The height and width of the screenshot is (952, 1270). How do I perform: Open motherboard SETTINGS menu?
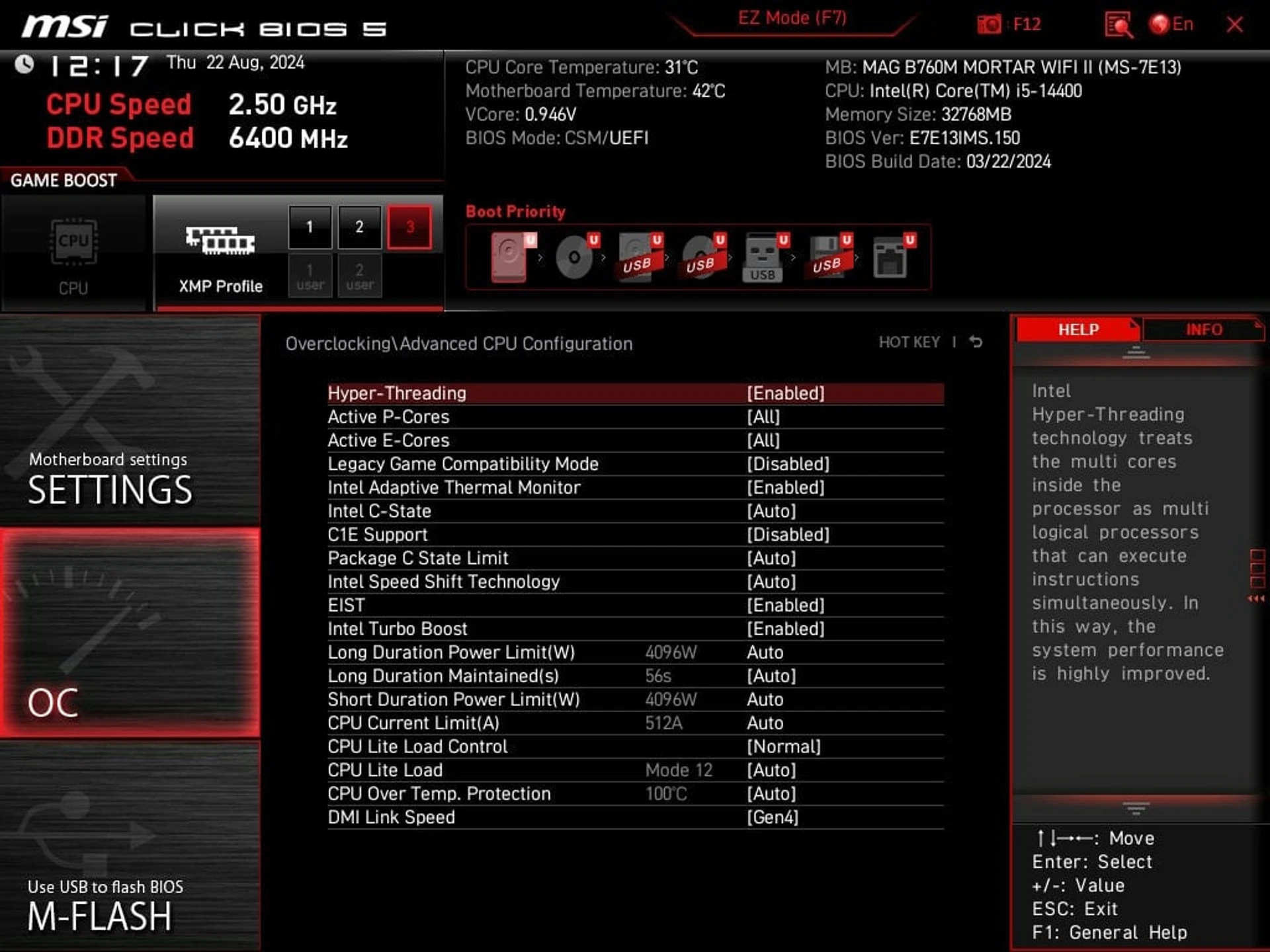pos(130,421)
